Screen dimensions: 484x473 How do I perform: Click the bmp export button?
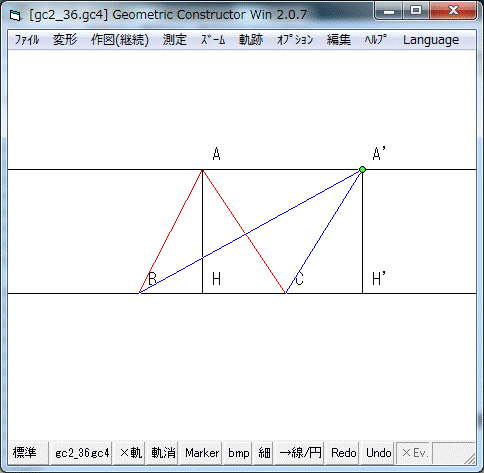pyautogui.click(x=238, y=453)
